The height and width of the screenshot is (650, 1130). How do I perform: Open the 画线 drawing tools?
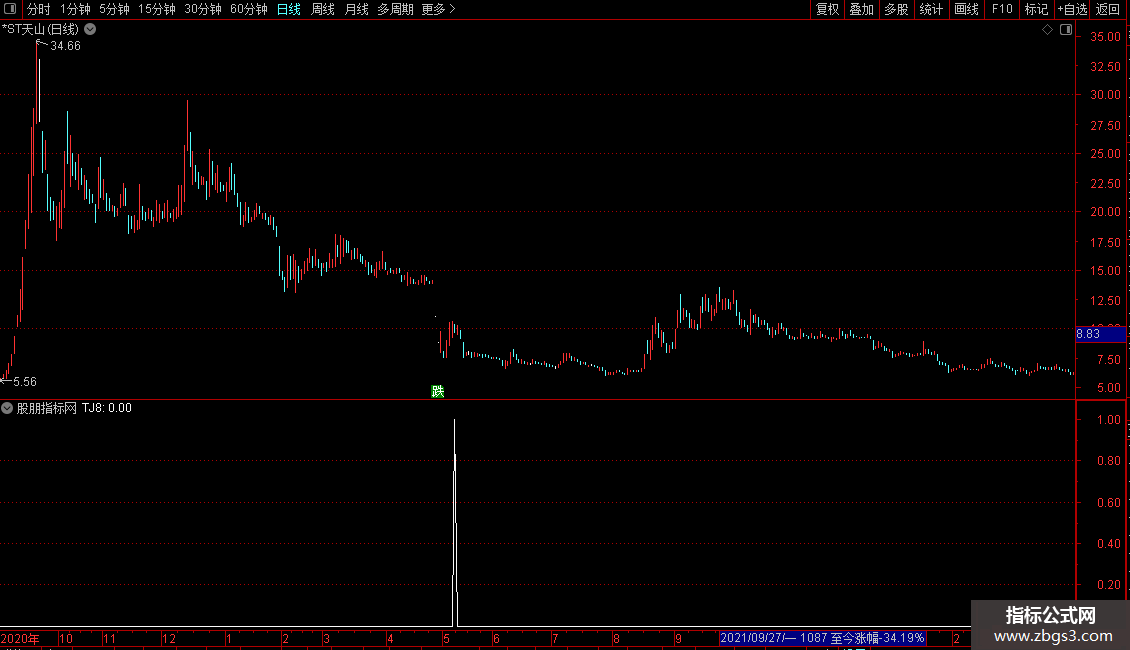[x=966, y=9]
